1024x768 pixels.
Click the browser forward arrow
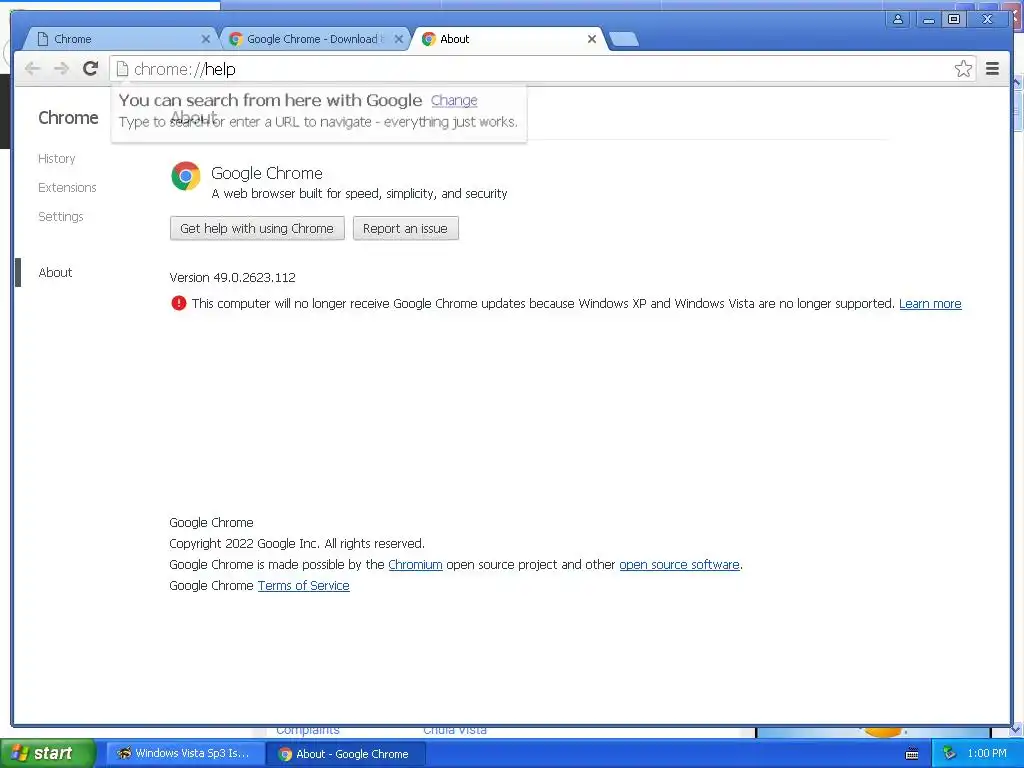click(61, 69)
